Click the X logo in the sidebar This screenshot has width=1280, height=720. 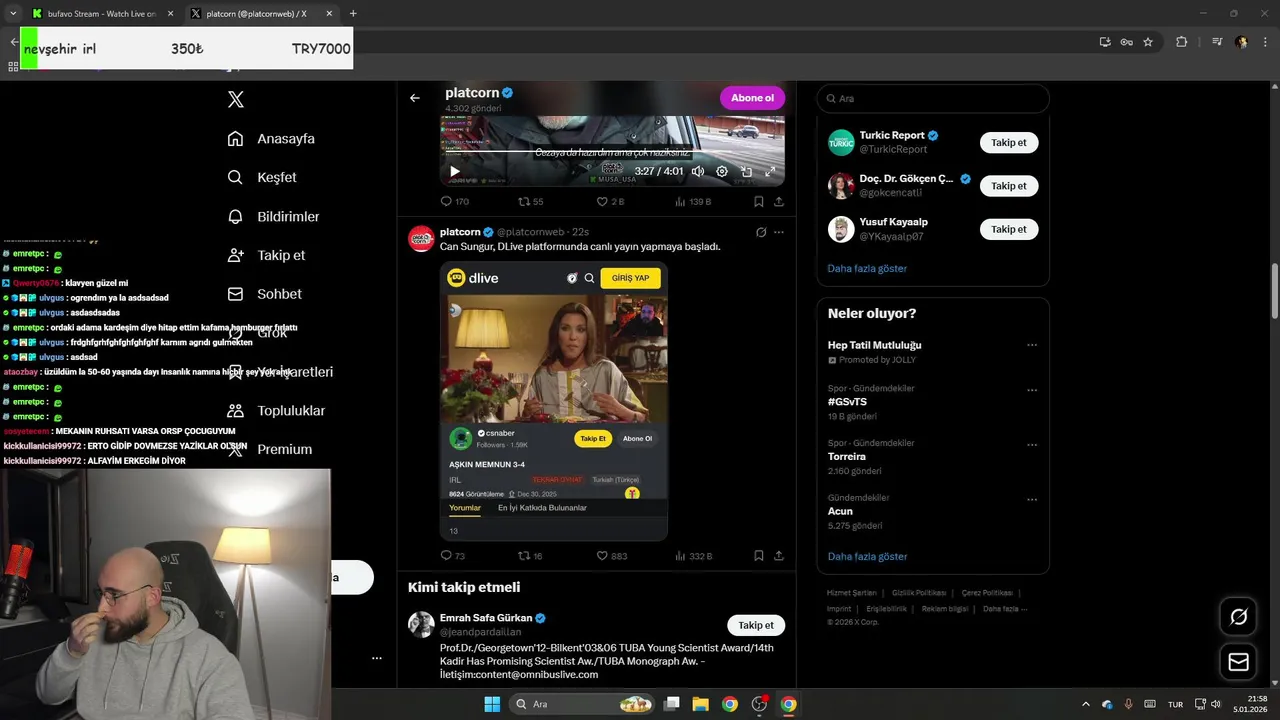pyautogui.click(x=236, y=99)
